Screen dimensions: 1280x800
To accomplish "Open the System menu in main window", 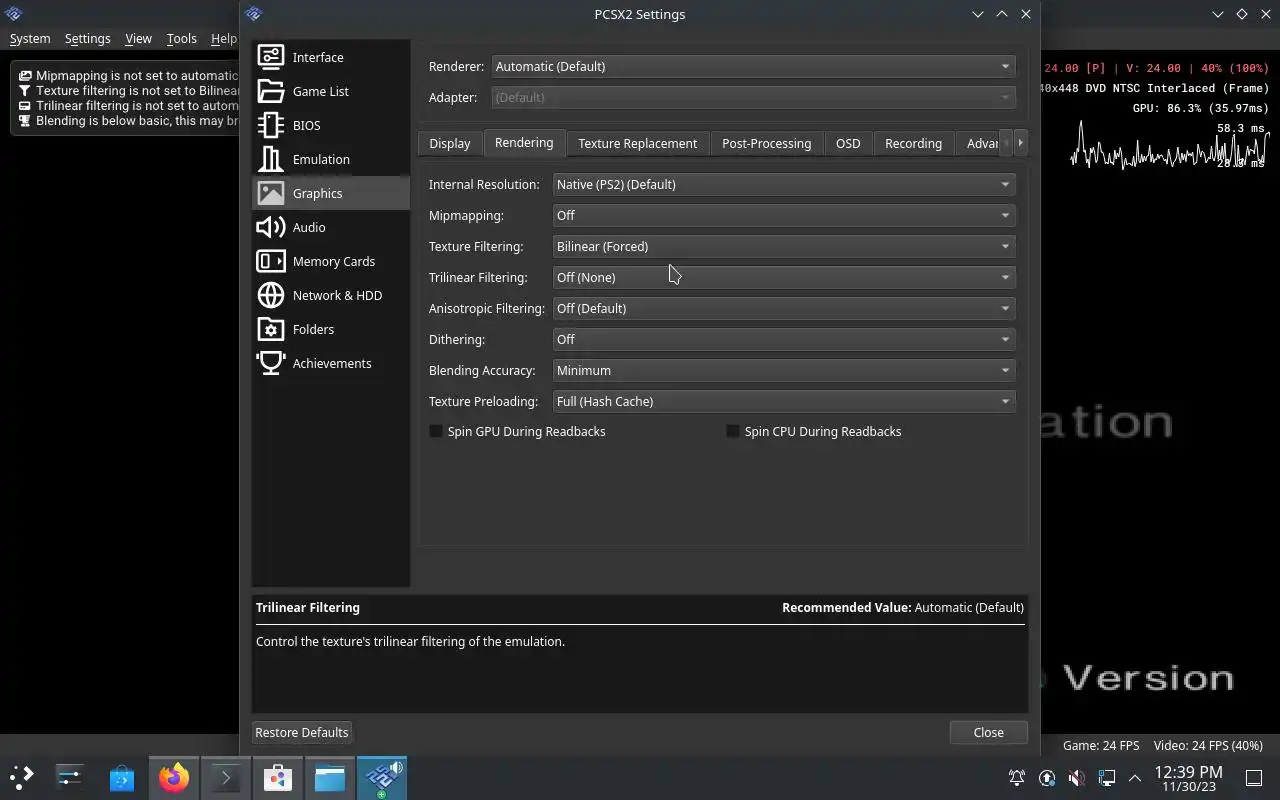I will coord(30,38).
